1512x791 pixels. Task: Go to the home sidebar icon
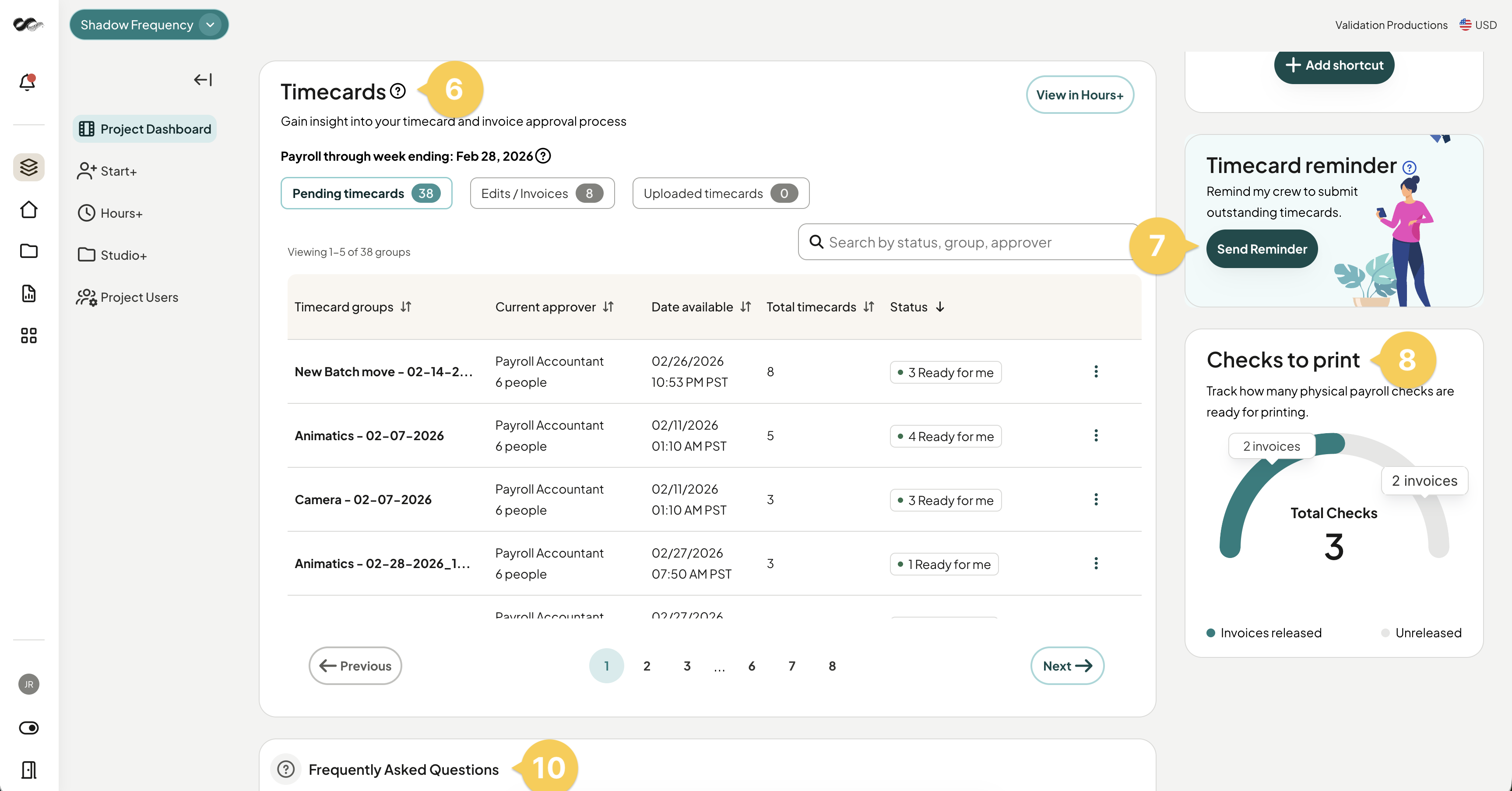click(x=29, y=210)
